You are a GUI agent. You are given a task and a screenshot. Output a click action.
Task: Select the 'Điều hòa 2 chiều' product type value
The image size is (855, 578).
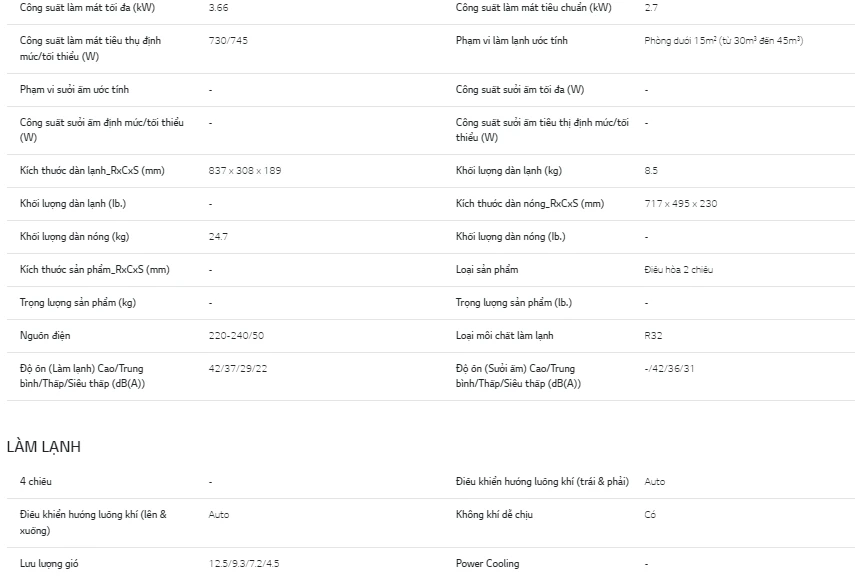679,270
